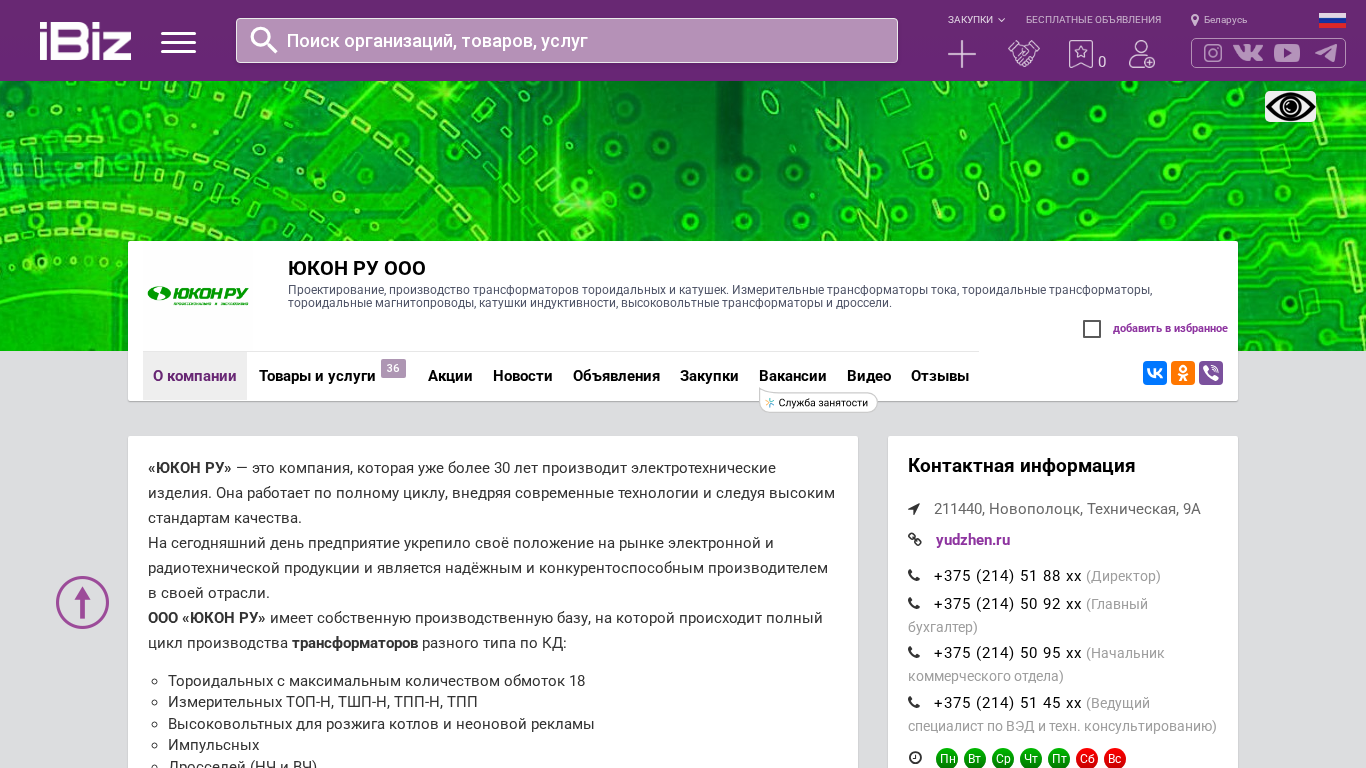Click the user registration icon
This screenshot has height=768, width=1366.
[1142, 54]
